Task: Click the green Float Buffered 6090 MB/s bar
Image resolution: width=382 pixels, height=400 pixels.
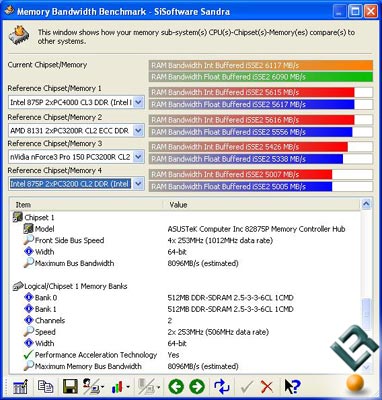Action: click(x=261, y=77)
